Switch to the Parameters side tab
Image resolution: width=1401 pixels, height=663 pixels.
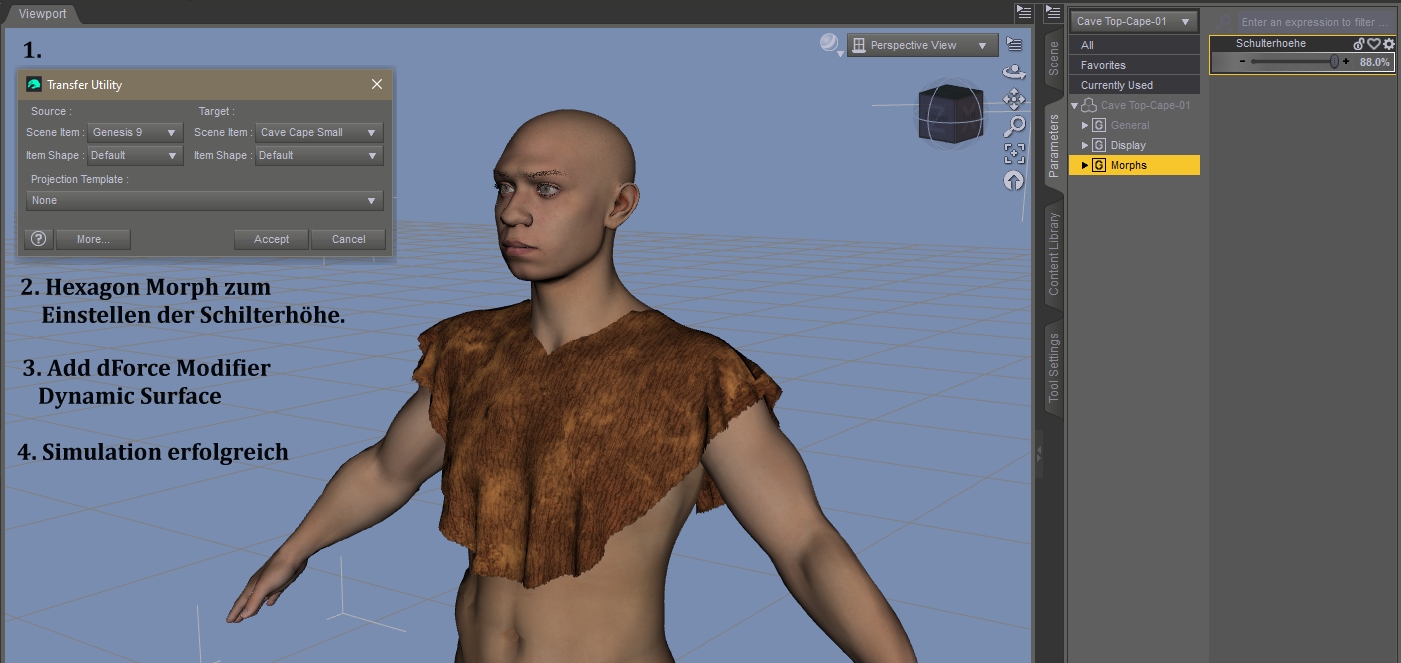1053,146
